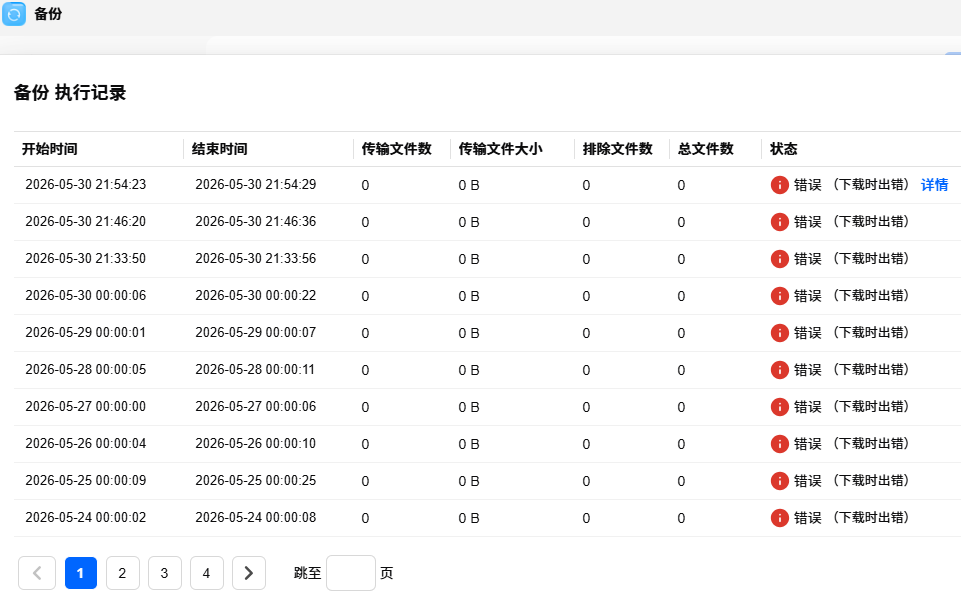961x609 pixels.
Task: Select start time 2026-05-30 21:54:23
Action: tap(86, 185)
